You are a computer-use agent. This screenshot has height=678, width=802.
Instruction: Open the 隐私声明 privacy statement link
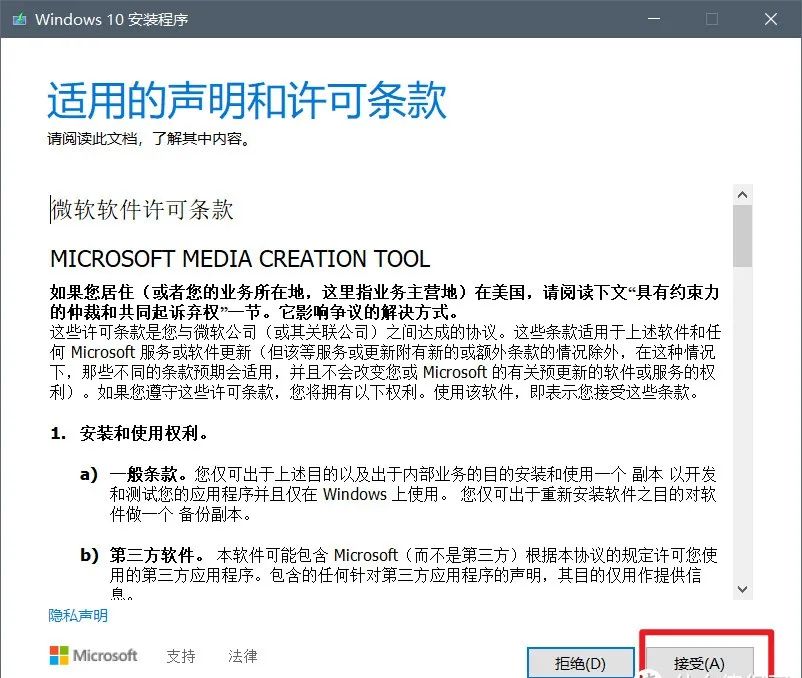pyautogui.click(x=77, y=615)
